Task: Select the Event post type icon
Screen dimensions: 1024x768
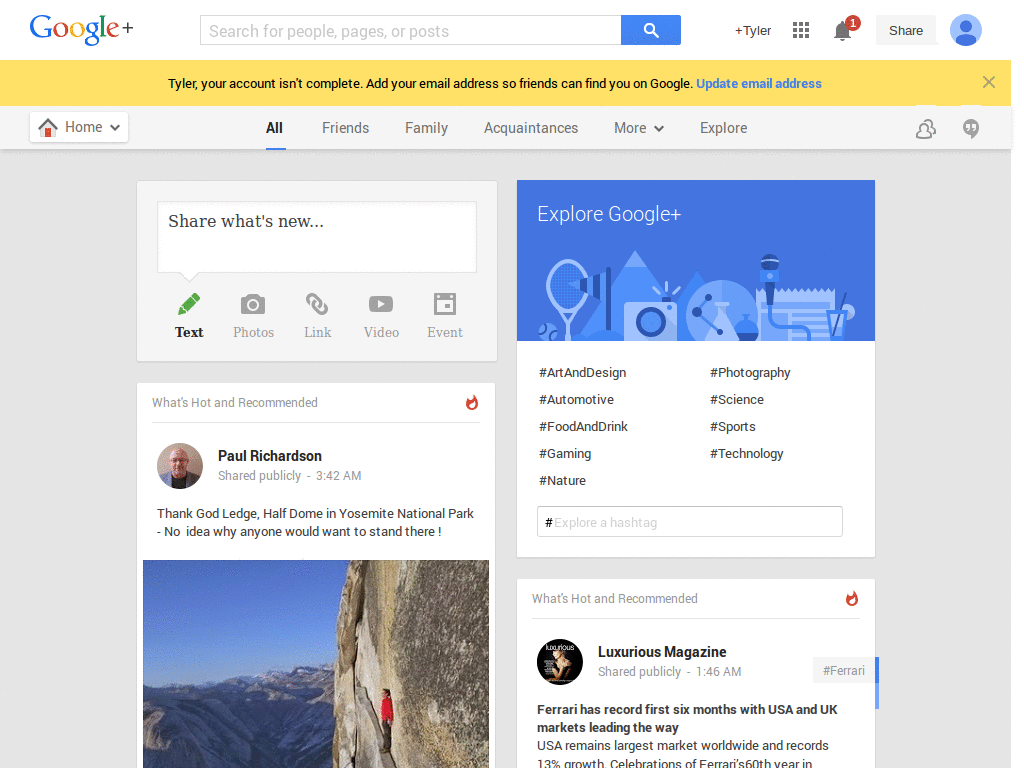Action: pyautogui.click(x=444, y=305)
